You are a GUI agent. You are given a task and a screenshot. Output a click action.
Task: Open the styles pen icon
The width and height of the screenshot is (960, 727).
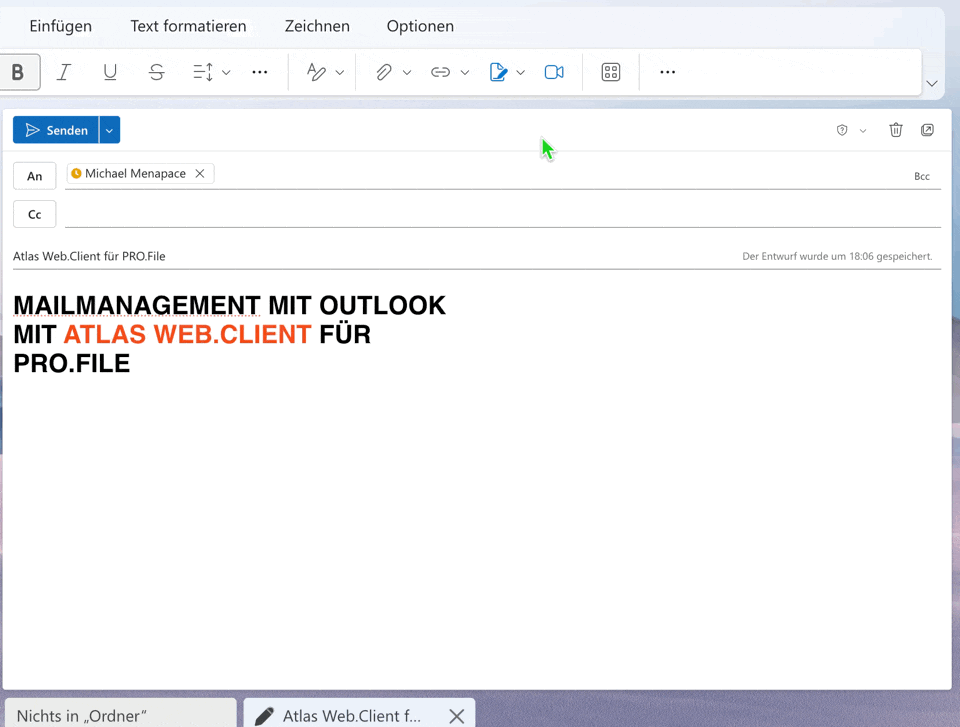click(316, 72)
